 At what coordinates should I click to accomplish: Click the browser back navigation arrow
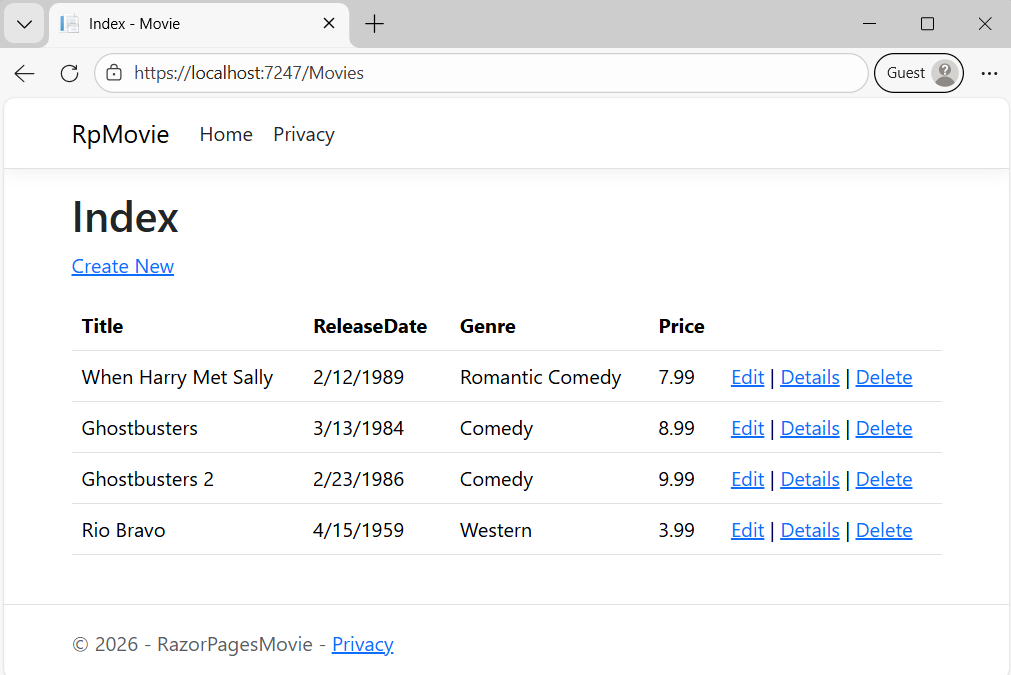[24, 73]
